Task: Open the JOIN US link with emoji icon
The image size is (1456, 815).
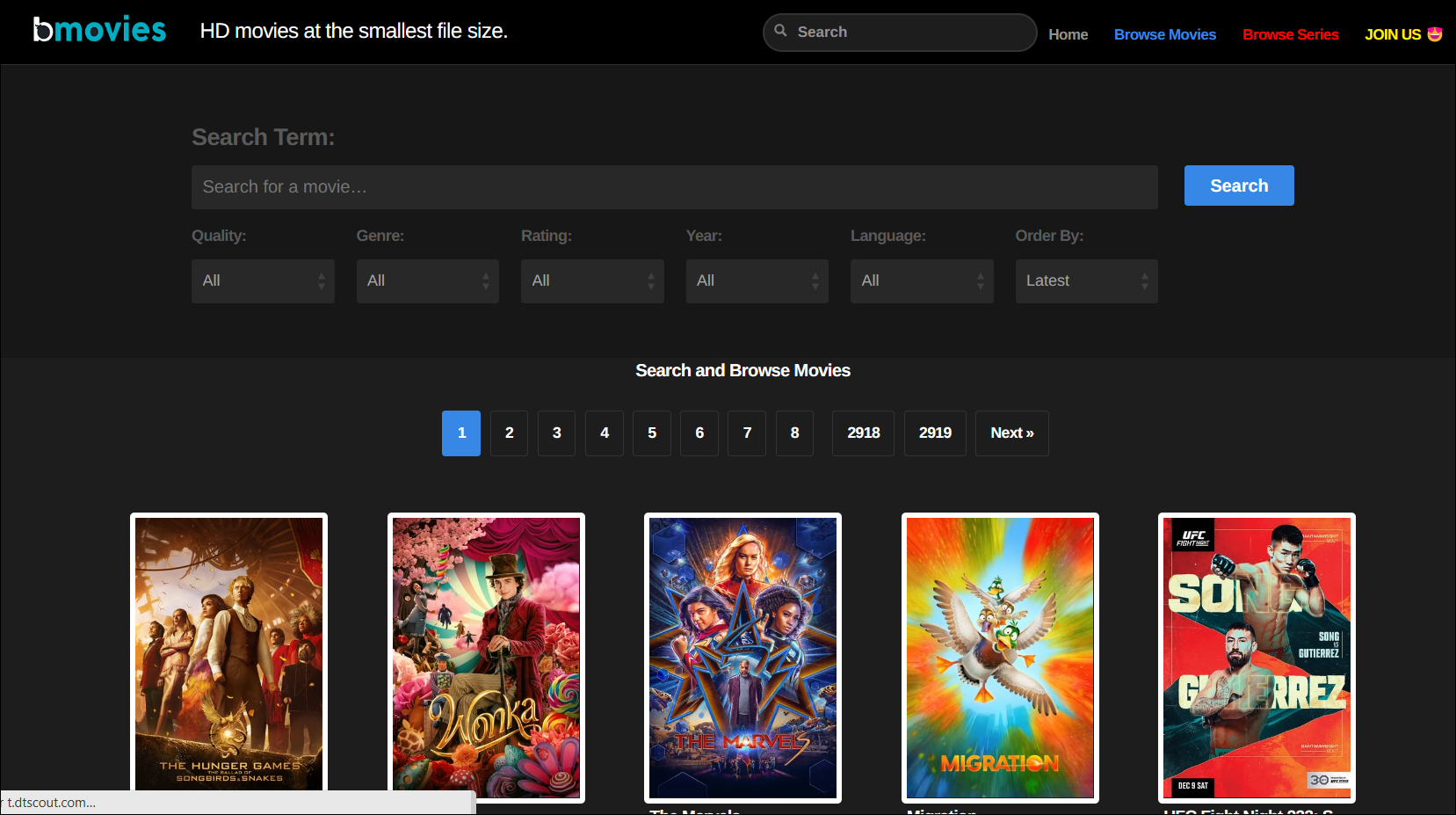Action: (1402, 33)
